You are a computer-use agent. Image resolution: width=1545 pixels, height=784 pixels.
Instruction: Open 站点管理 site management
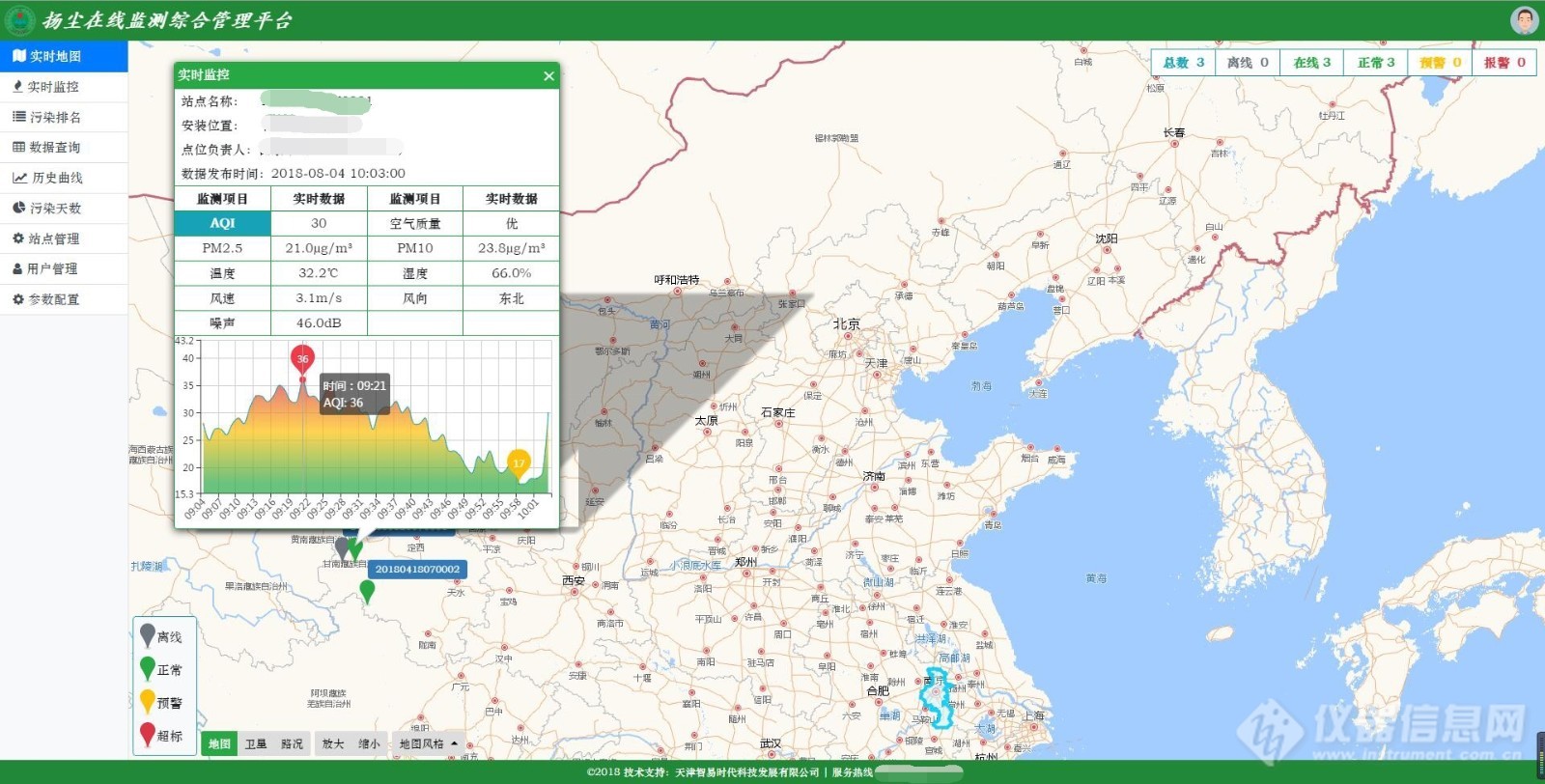tap(64, 238)
